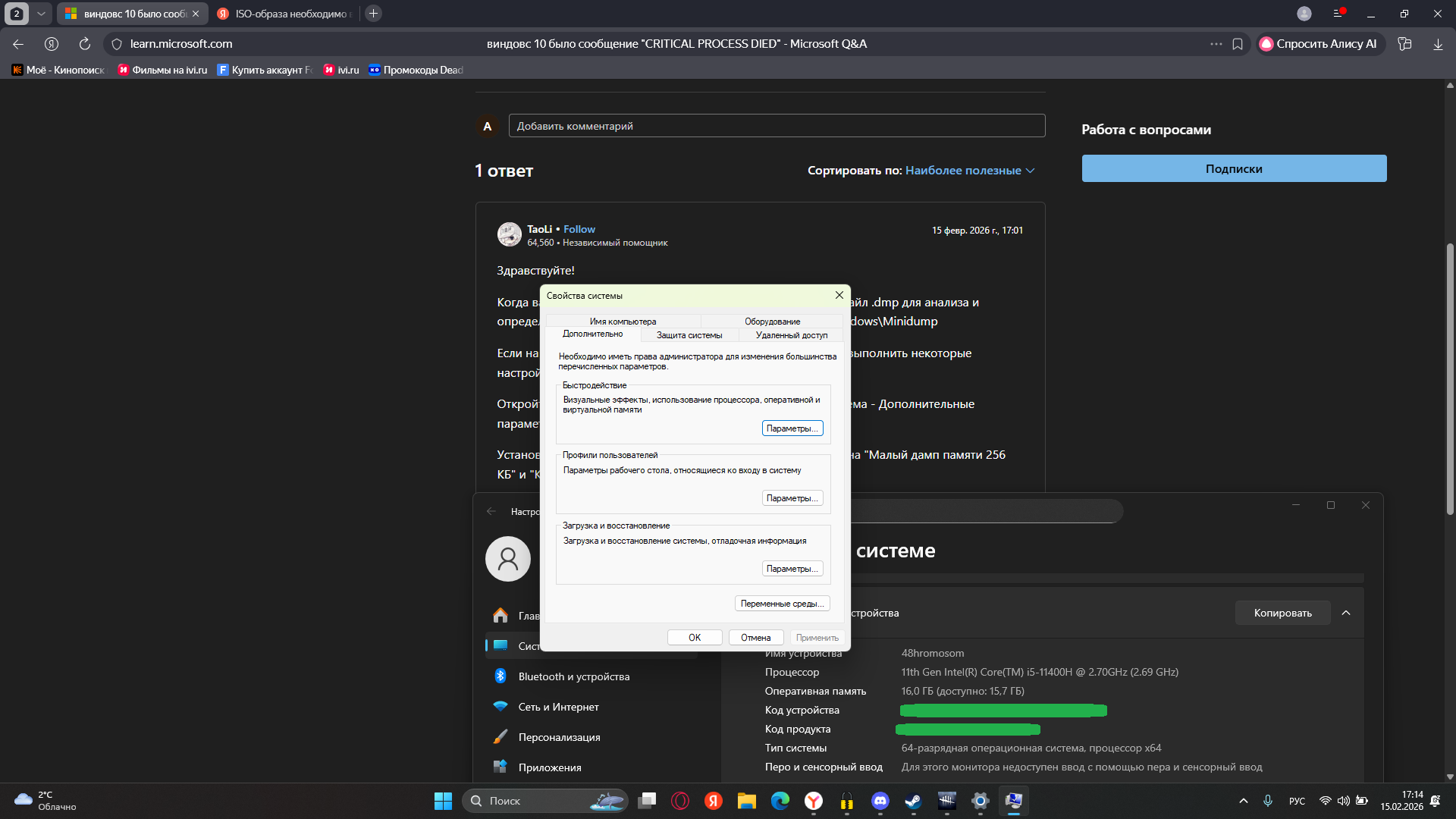Open Dead by Daylight taskbar icon
The image size is (1456, 819).
pos(947,801)
